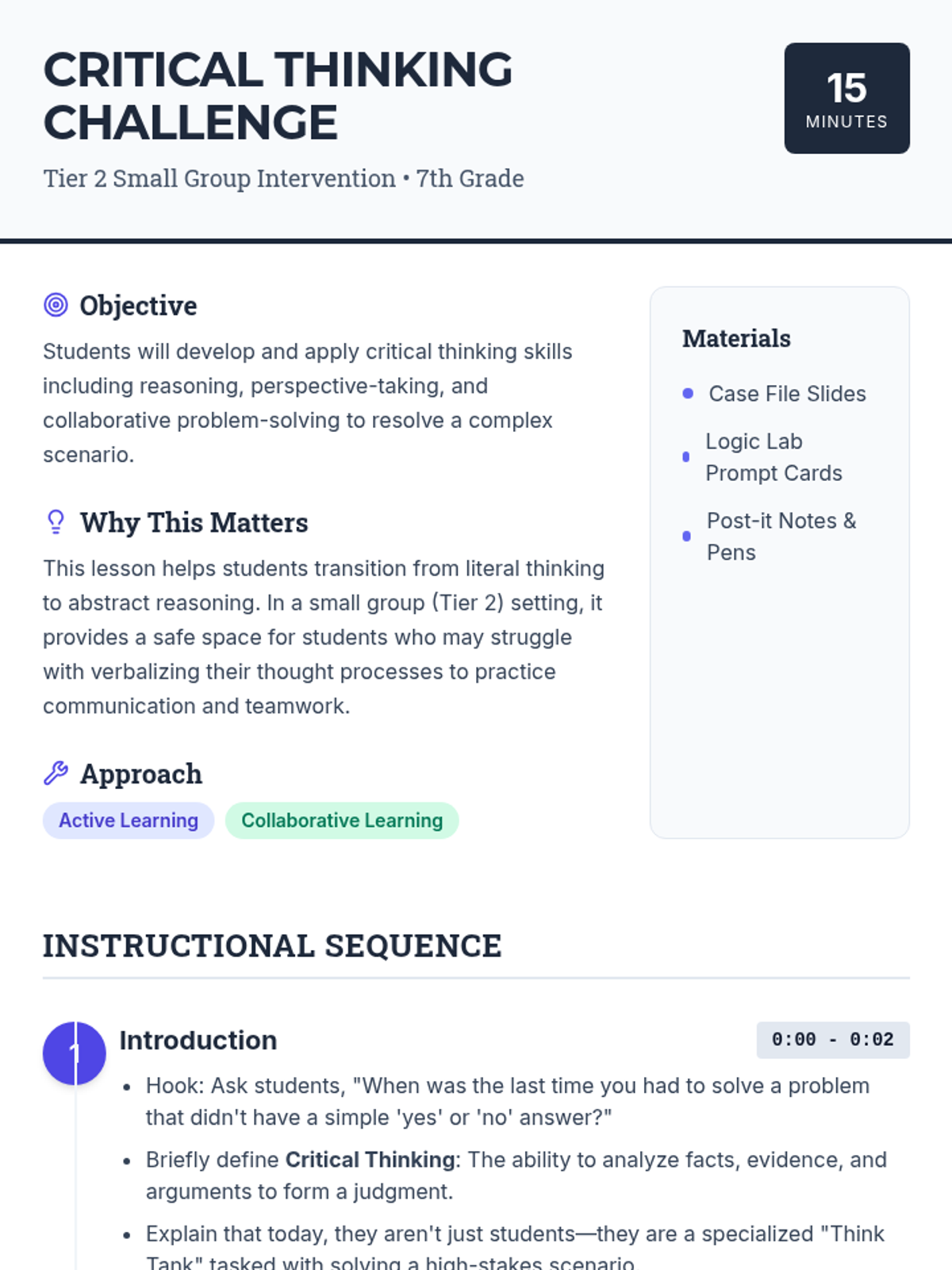
Task: Click the step 1 circle marker
Action: 75,1053
